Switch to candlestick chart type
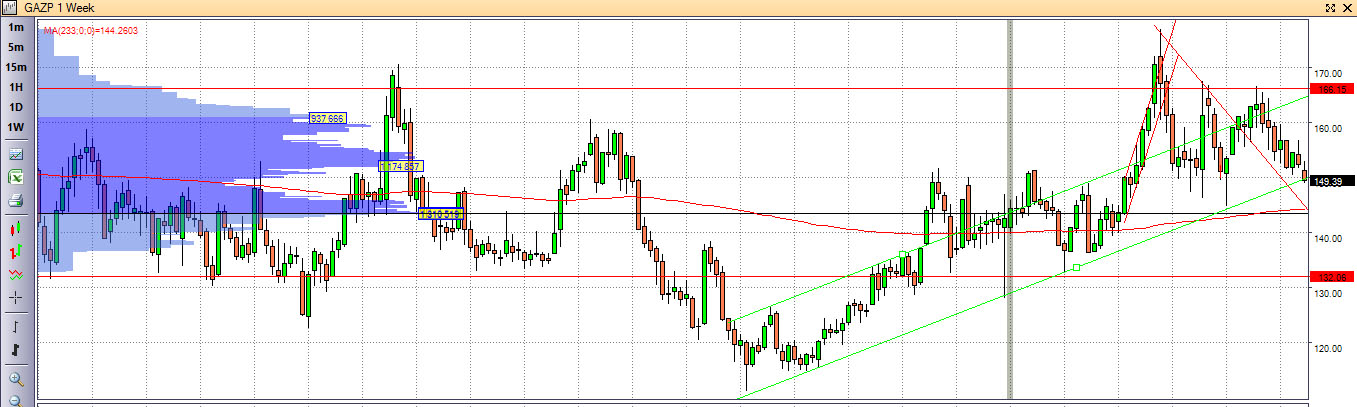This screenshot has width=1357, height=407. coord(16,226)
